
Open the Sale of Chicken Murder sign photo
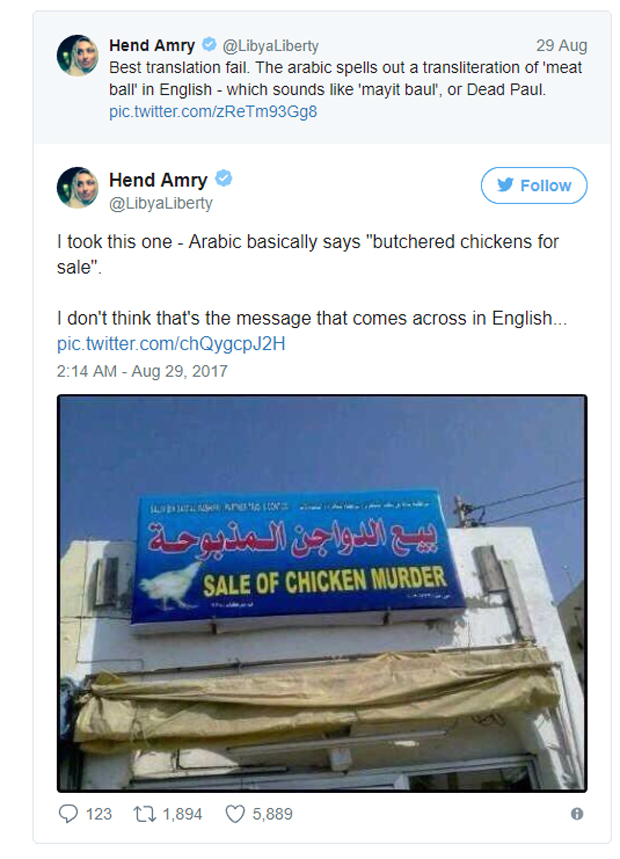point(322,593)
